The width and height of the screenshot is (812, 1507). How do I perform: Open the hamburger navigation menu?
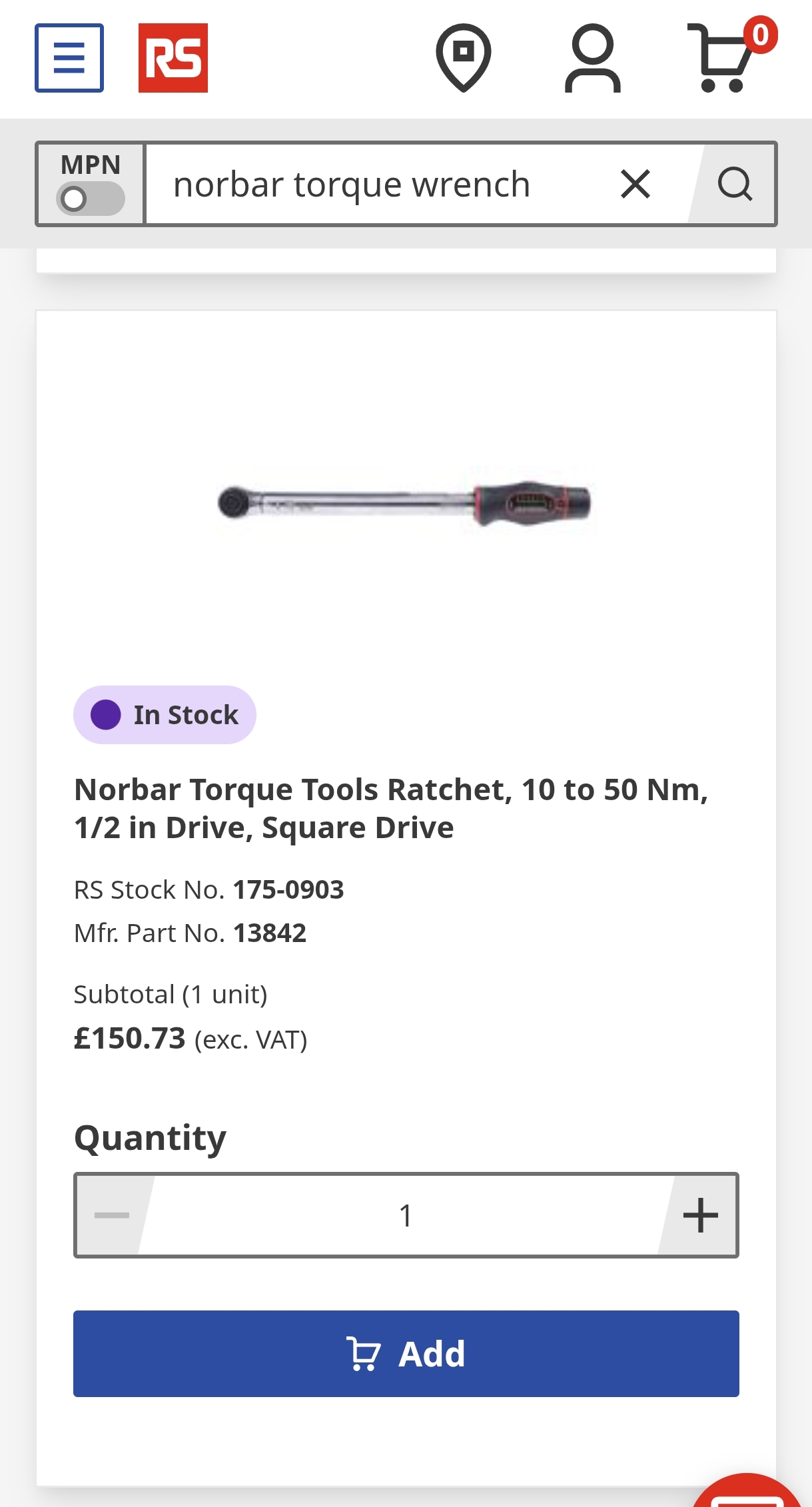[69, 58]
